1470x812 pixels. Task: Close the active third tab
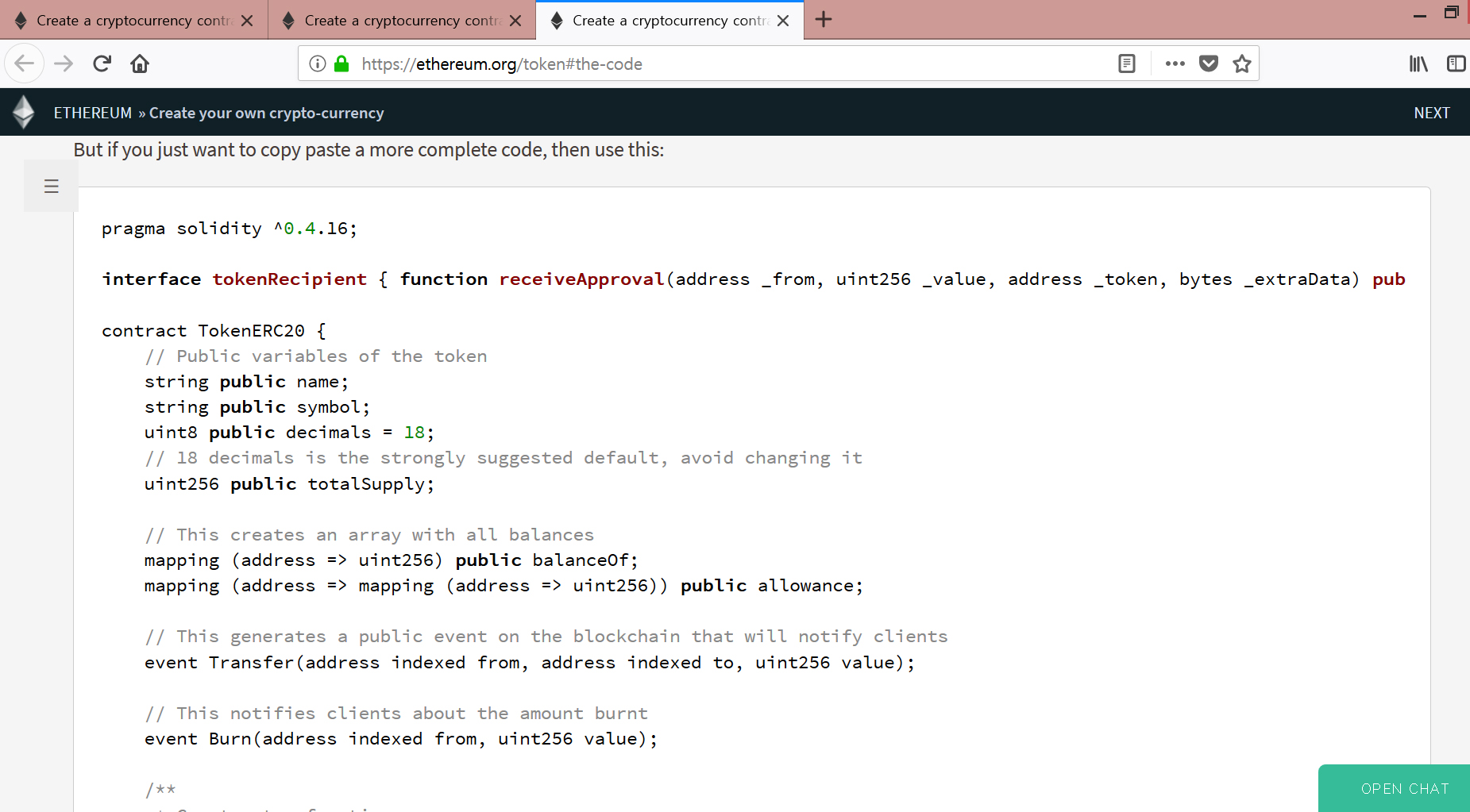click(x=784, y=21)
